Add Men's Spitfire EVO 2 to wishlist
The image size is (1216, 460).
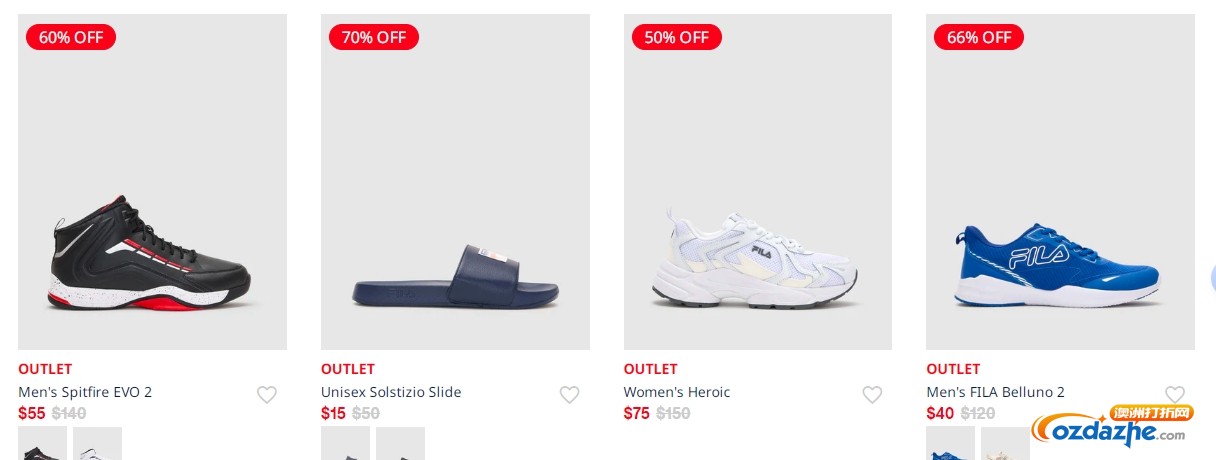(x=267, y=395)
